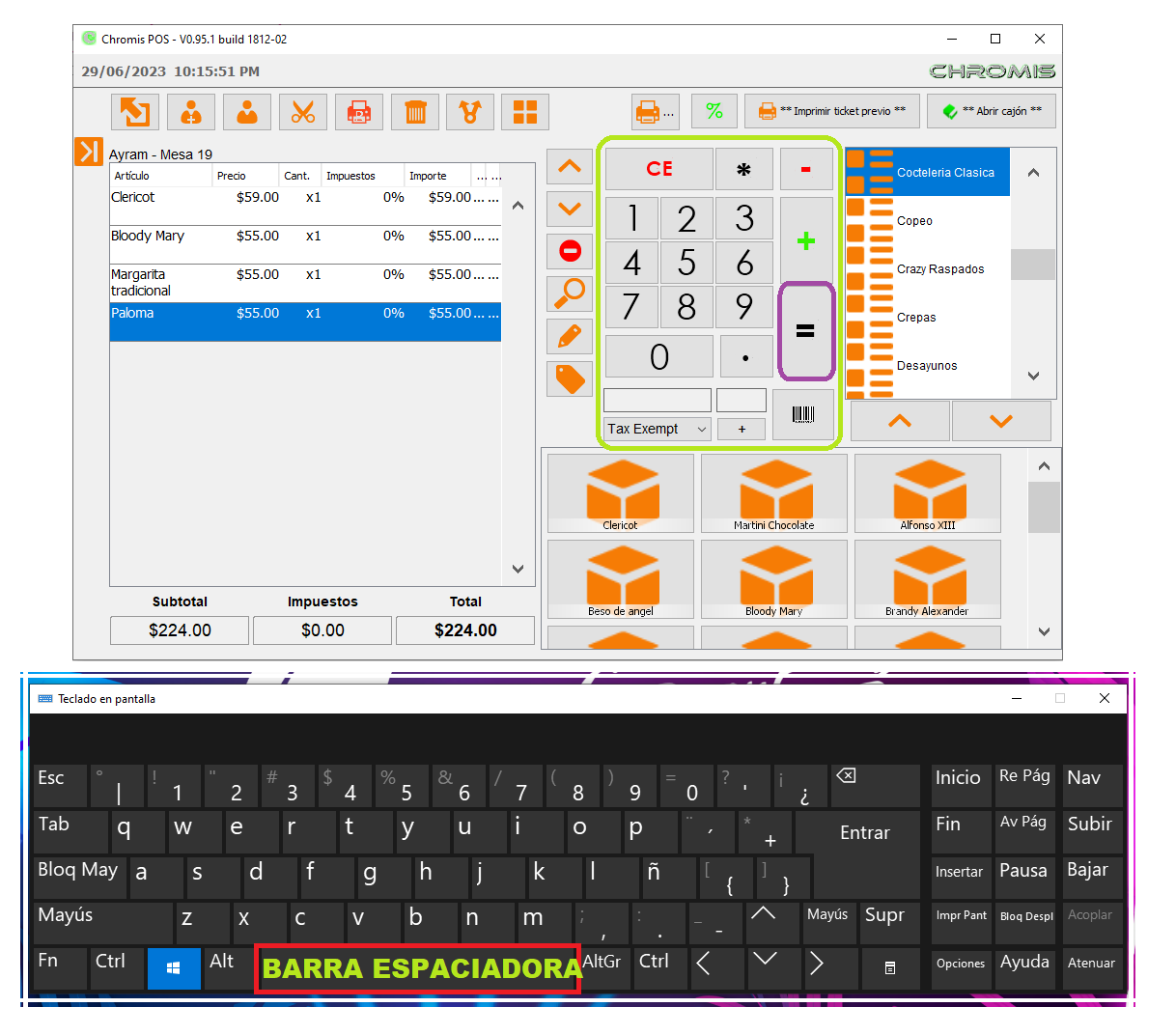
Task: Click the move table toolbar icon
Action: 135,112
